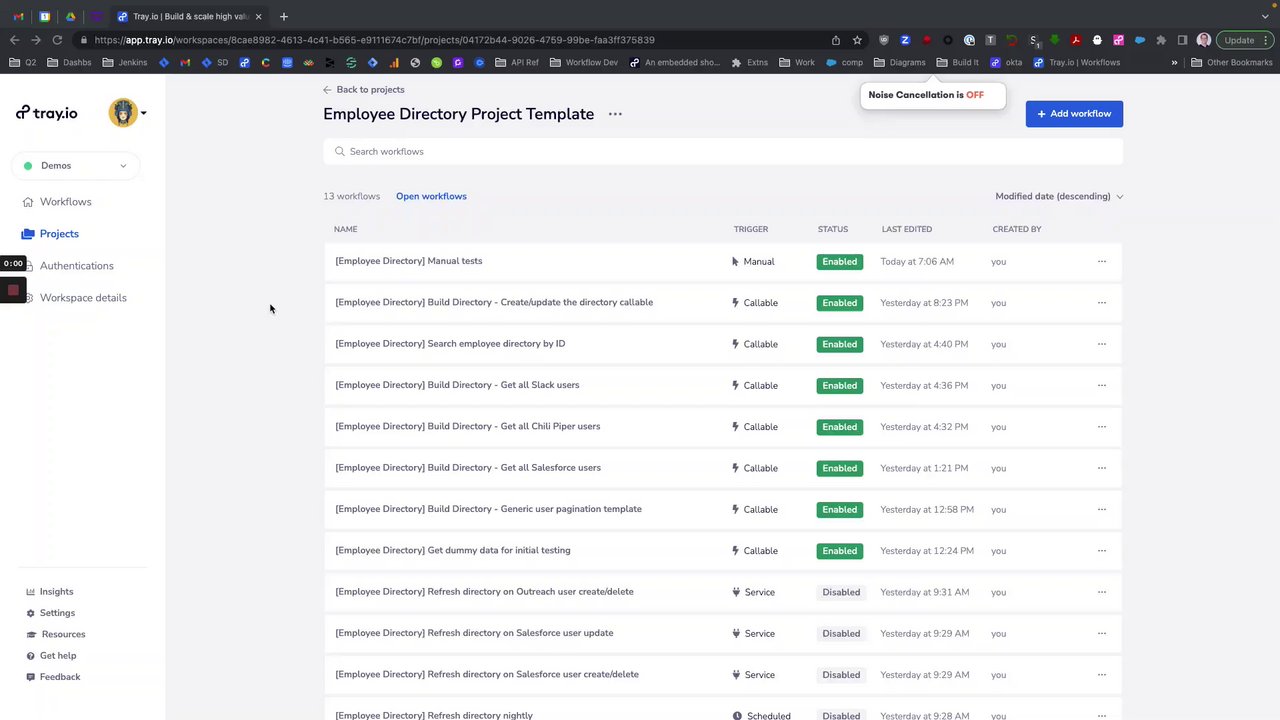Image resolution: width=1280 pixels, height=720 pixels.
Task: Open project options ellipsis next to title
Action: pyautogui.click(x=615, y=114)
